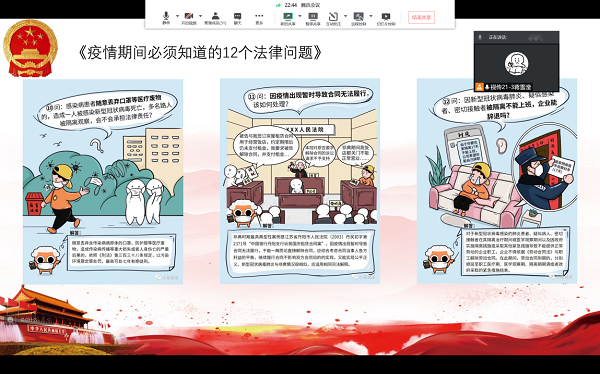Expand the audio options arrow beside microphone
The width and height of the screenshot is (600, 374).
tap(177, 16)
